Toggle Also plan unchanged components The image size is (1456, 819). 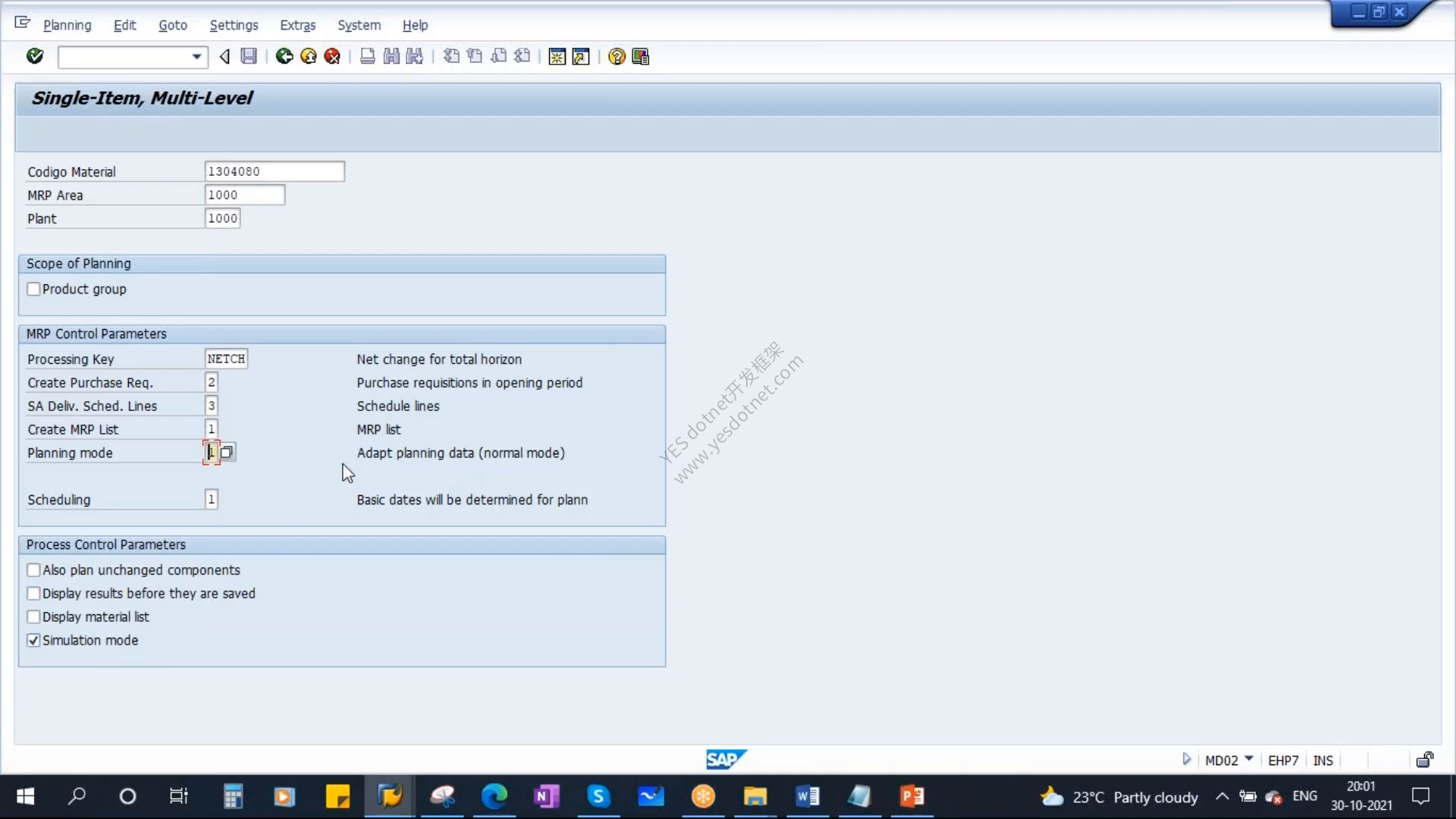coord(33,570)
